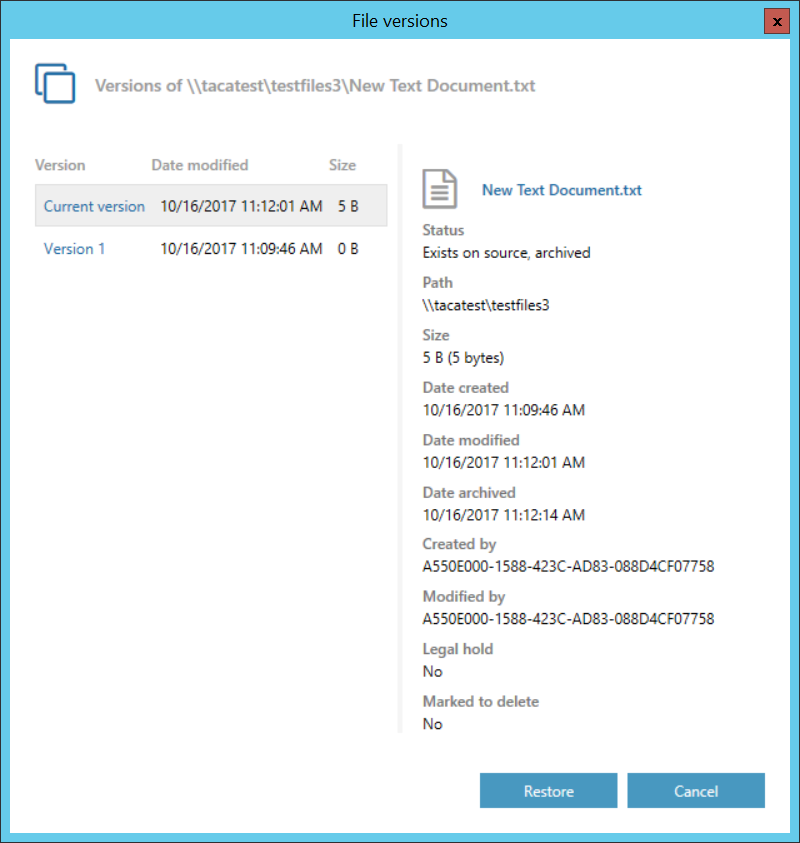Screen dimensions: 800x843
Task: Select the Current version entry
Action: coord(94,206)
